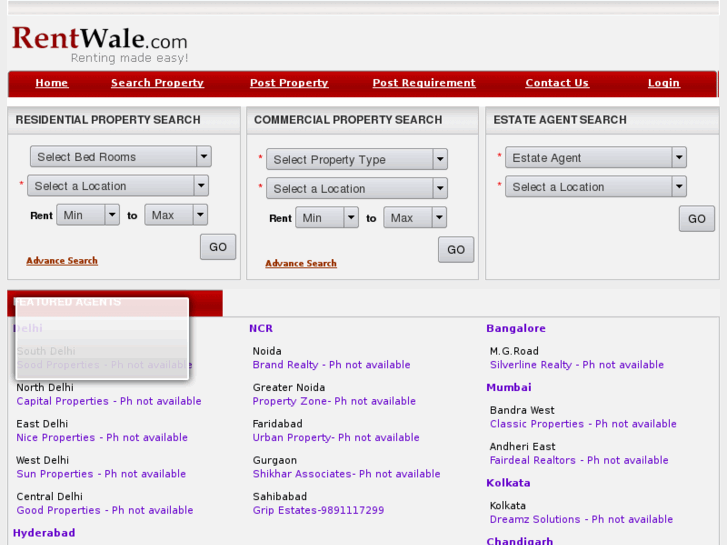The width and height of the screenshot is (727, 545).
Task: Open Capital Properties agent link
Action: pos(109,401)
